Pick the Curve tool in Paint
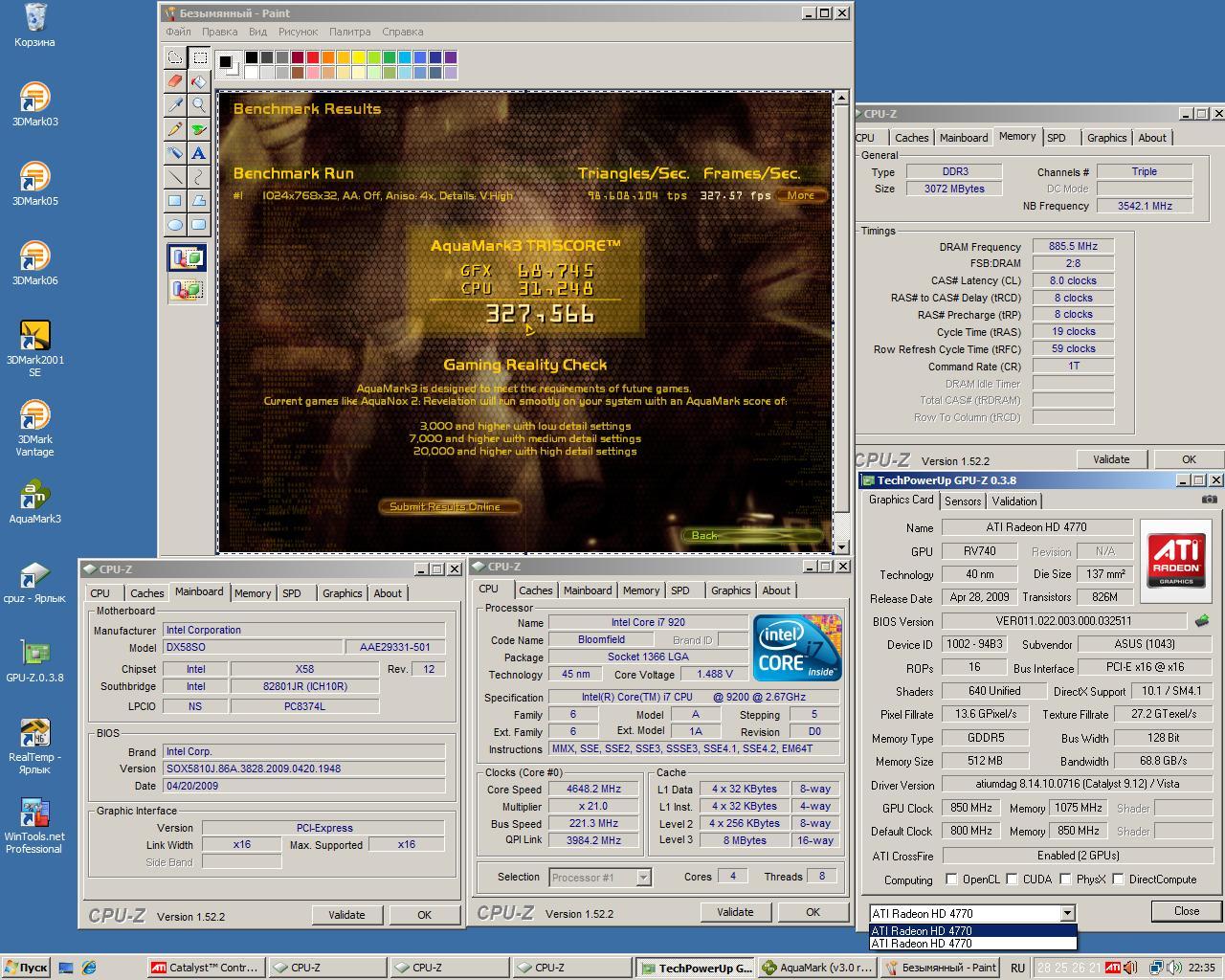 pyautogui.click(x=199, y=177)
